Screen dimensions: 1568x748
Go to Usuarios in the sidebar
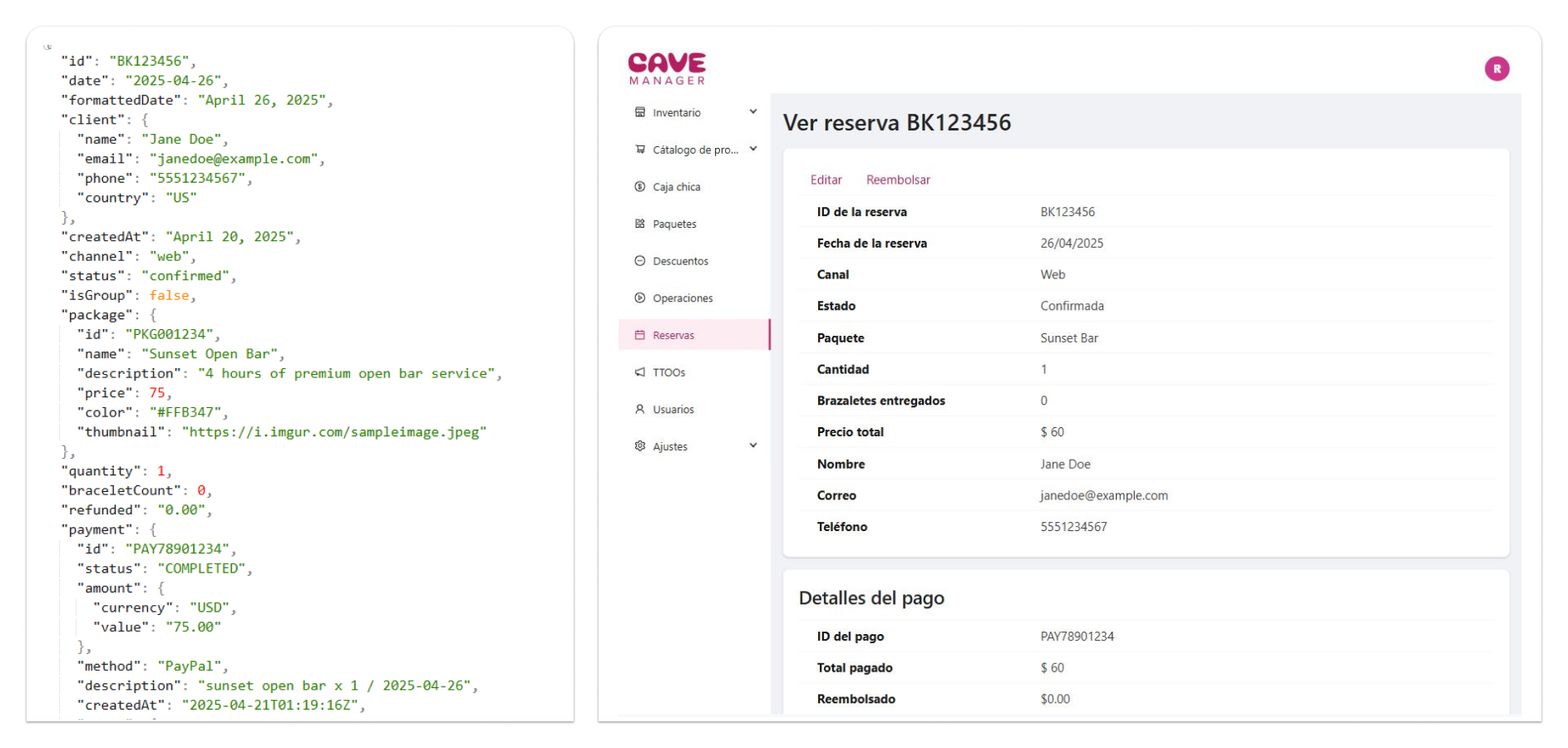[x=694, y=409]
